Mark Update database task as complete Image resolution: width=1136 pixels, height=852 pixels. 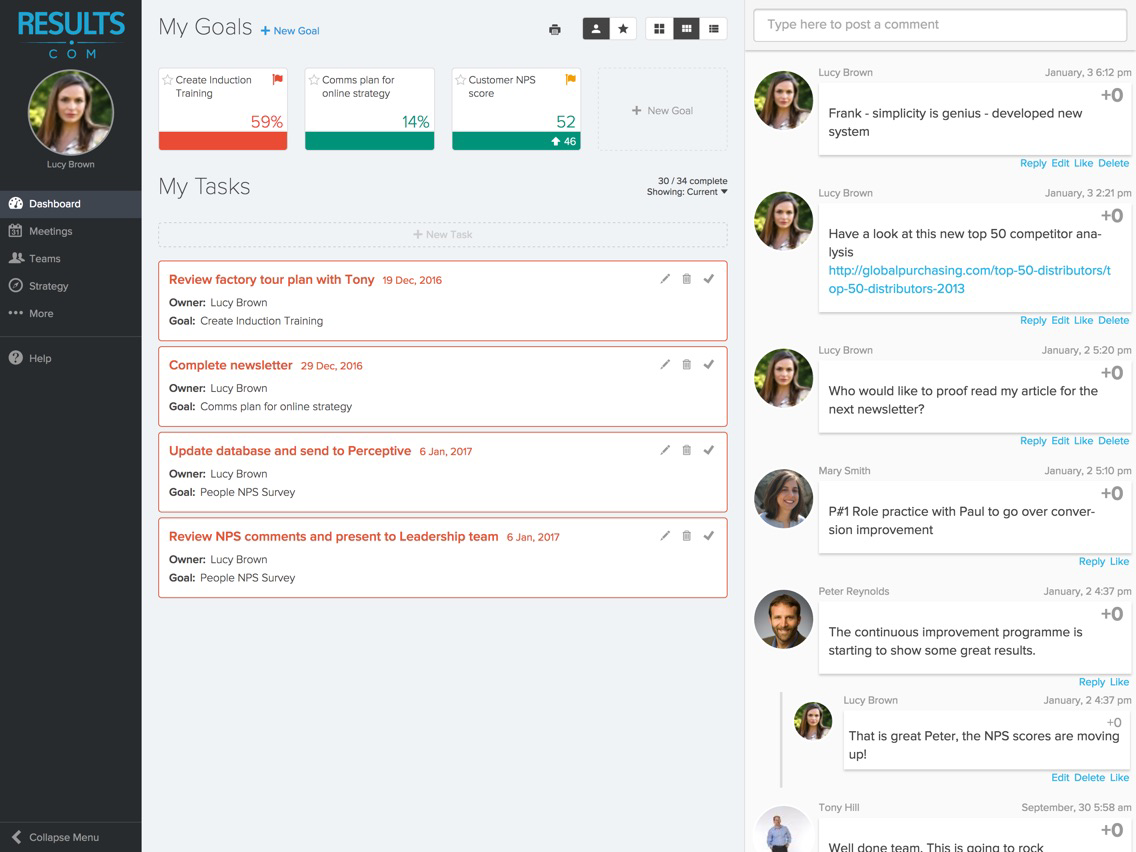tap(709, 450)
